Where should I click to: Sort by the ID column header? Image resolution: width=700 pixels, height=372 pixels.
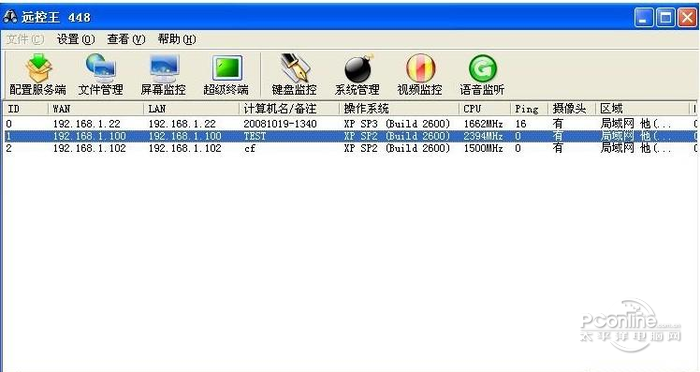click(x=26, y=109)
